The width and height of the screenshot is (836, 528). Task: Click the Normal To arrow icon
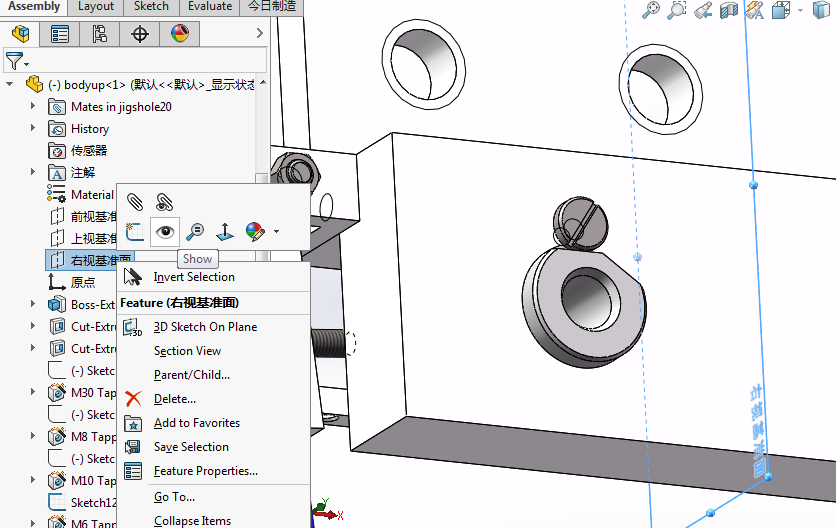[x=224, y=231]
